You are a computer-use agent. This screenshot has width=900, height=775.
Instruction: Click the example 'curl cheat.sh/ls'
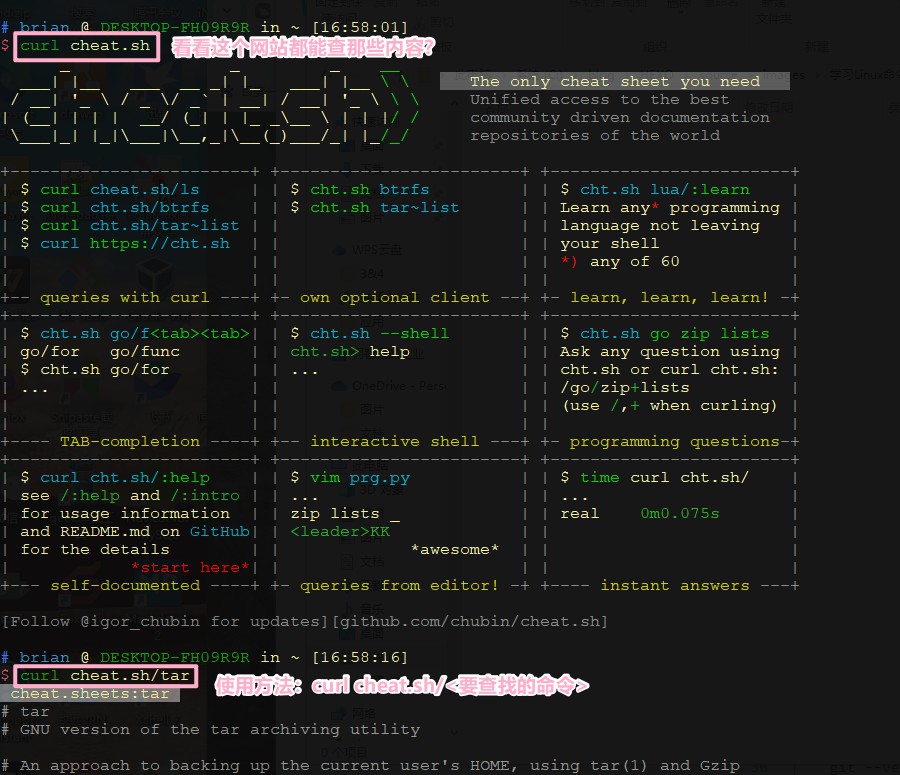(x=119, y=189)
